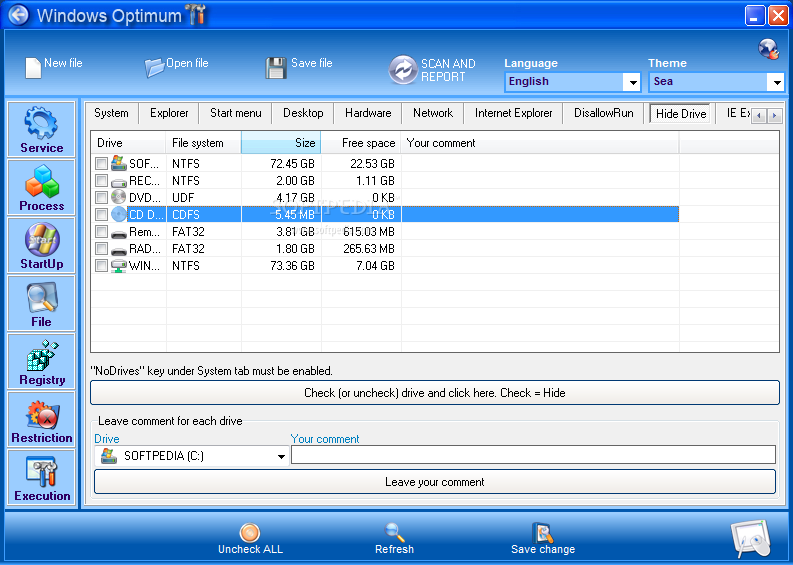793x565 pixels.
Task: Click the RAD... removable drive icon
Action: tap(119, 250)
